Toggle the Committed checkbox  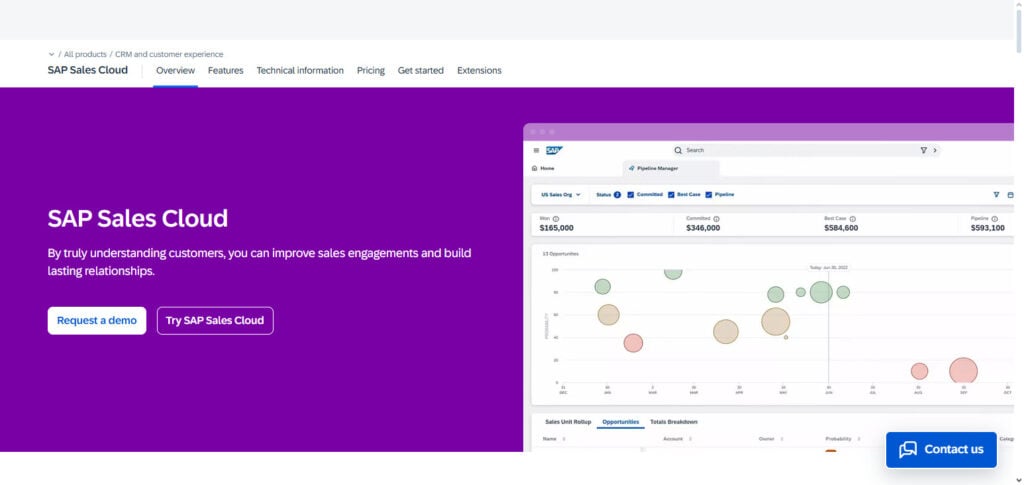pos(631,195)
